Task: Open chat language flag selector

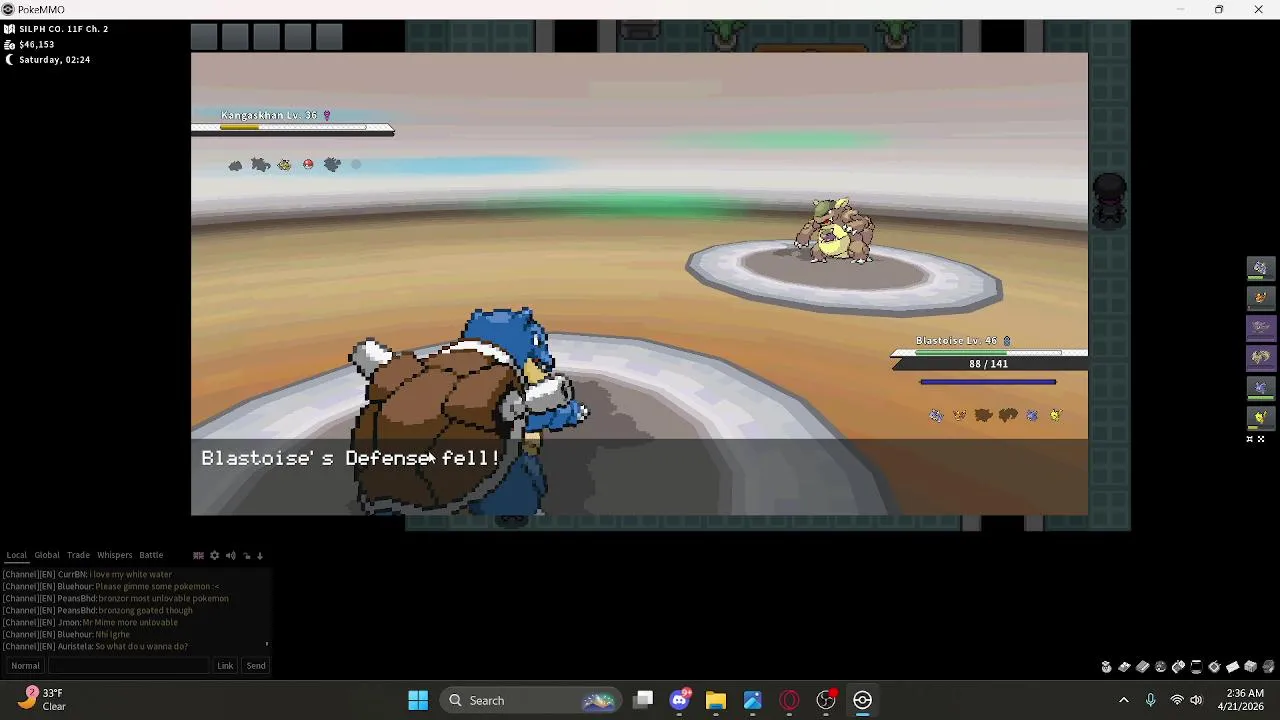Action: 198,555
